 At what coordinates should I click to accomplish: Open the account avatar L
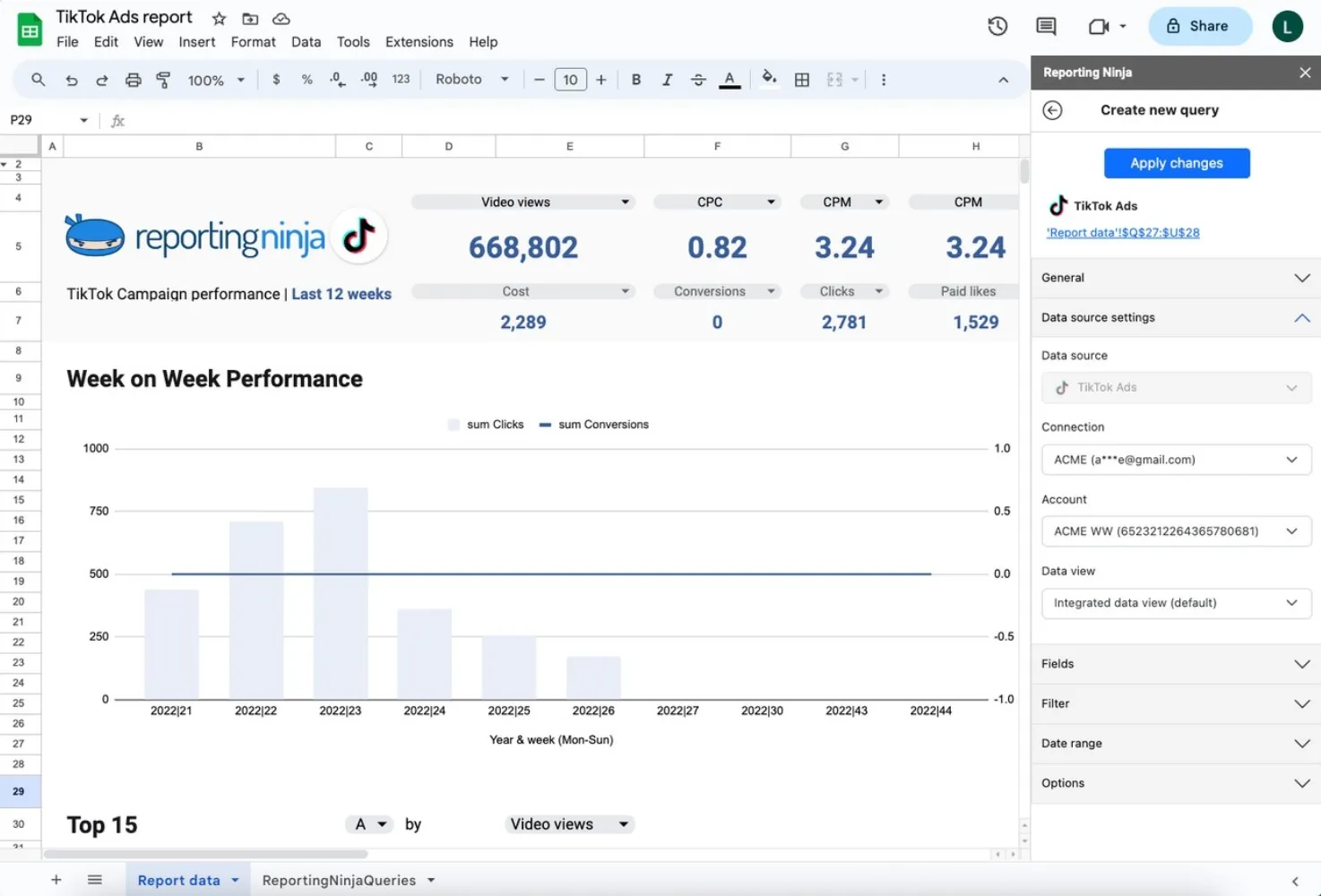click(x=1288, y=26)
